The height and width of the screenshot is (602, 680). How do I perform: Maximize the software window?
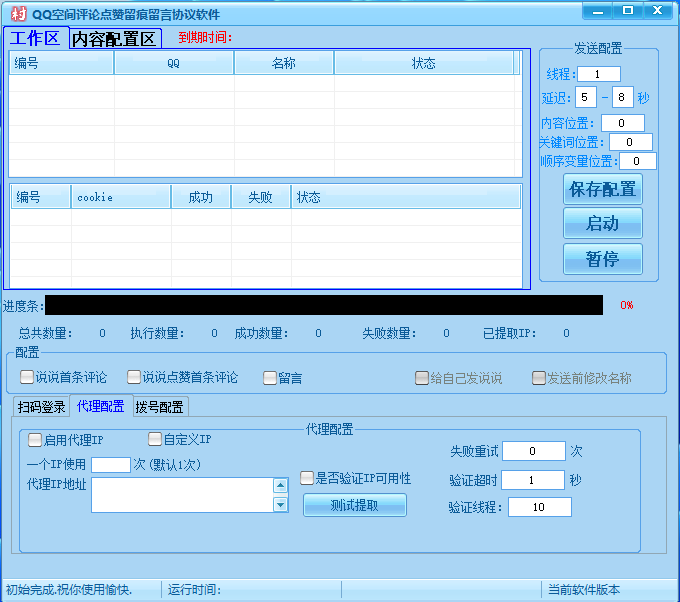(x=627, y=10)
